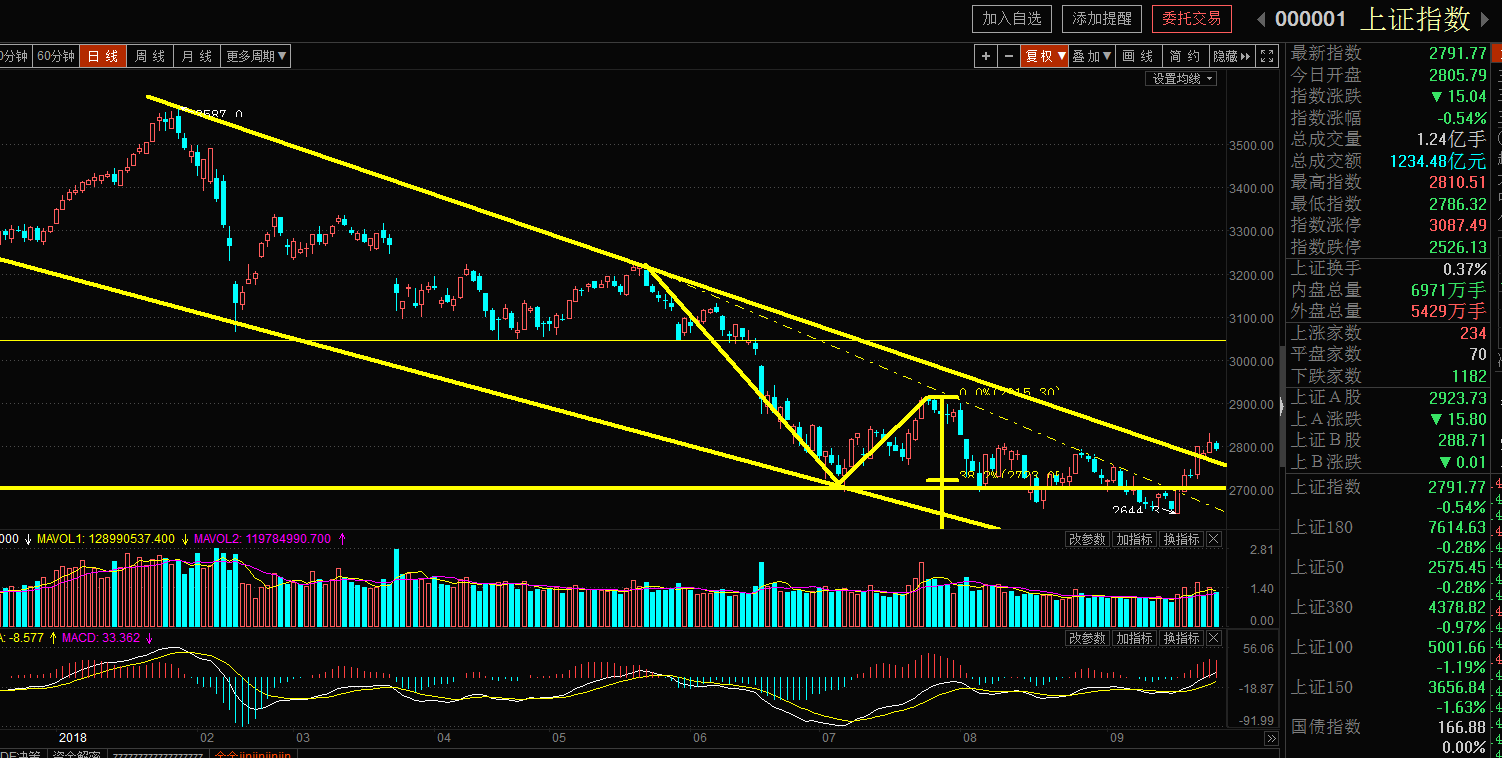
Task: Select the 日线 daily period tab
Action: point(102,56)
